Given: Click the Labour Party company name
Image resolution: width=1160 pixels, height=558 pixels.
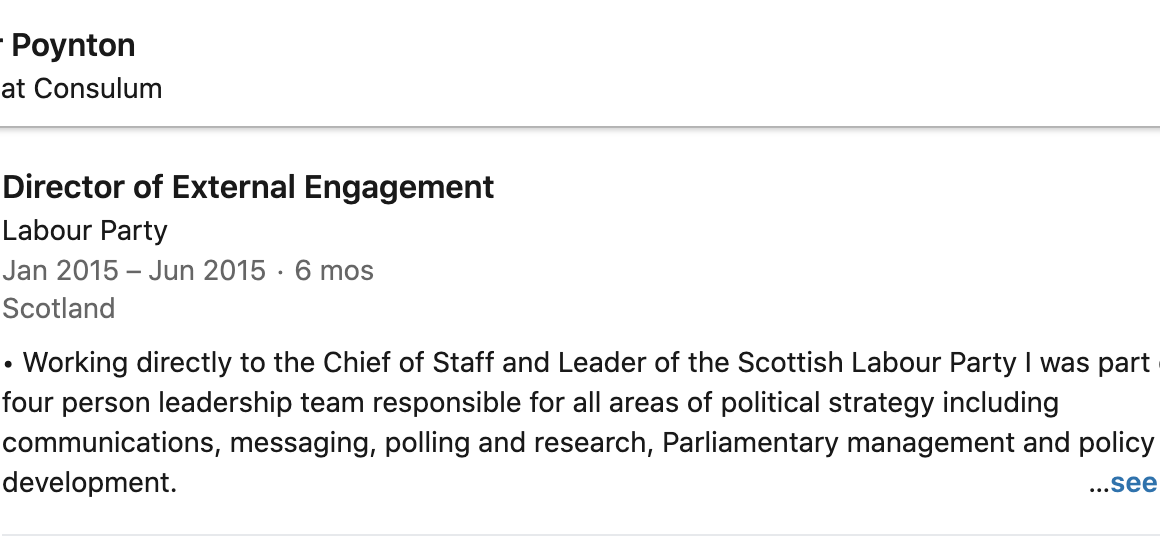Looking at the screenshot, I should [x=85, y=230].
